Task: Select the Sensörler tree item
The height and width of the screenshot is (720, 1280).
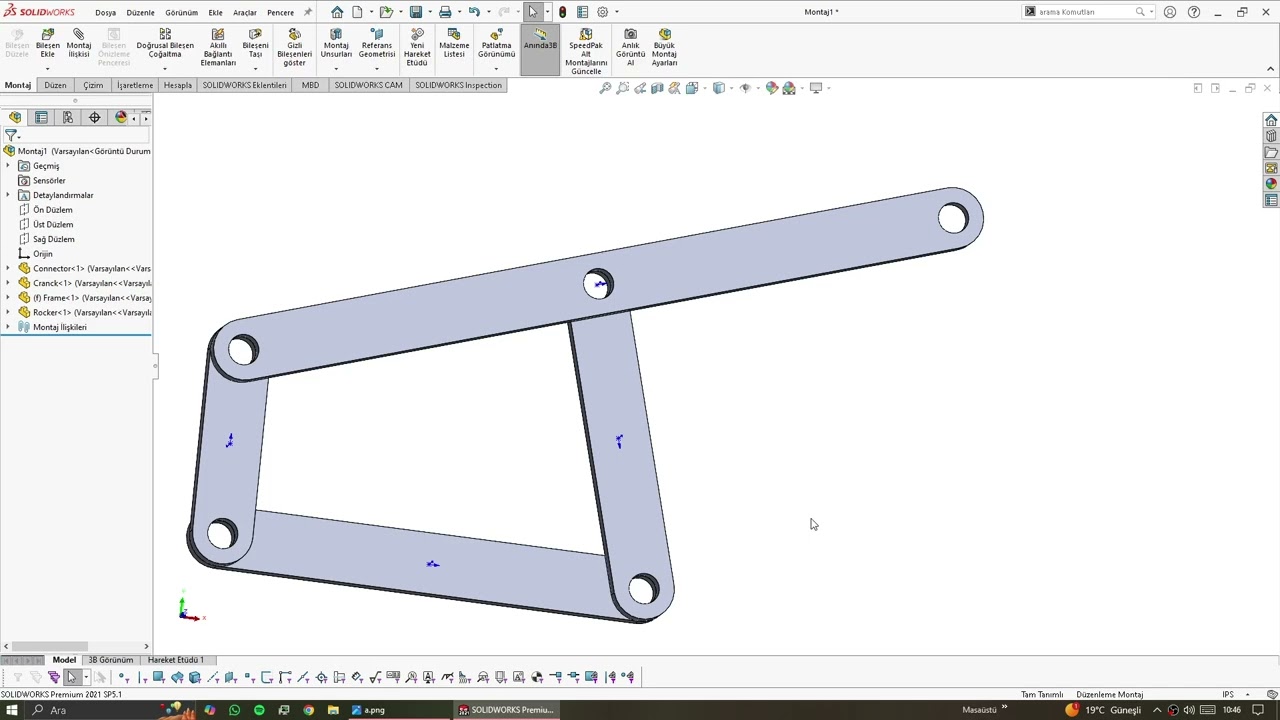Action: (x=48, y=181)
